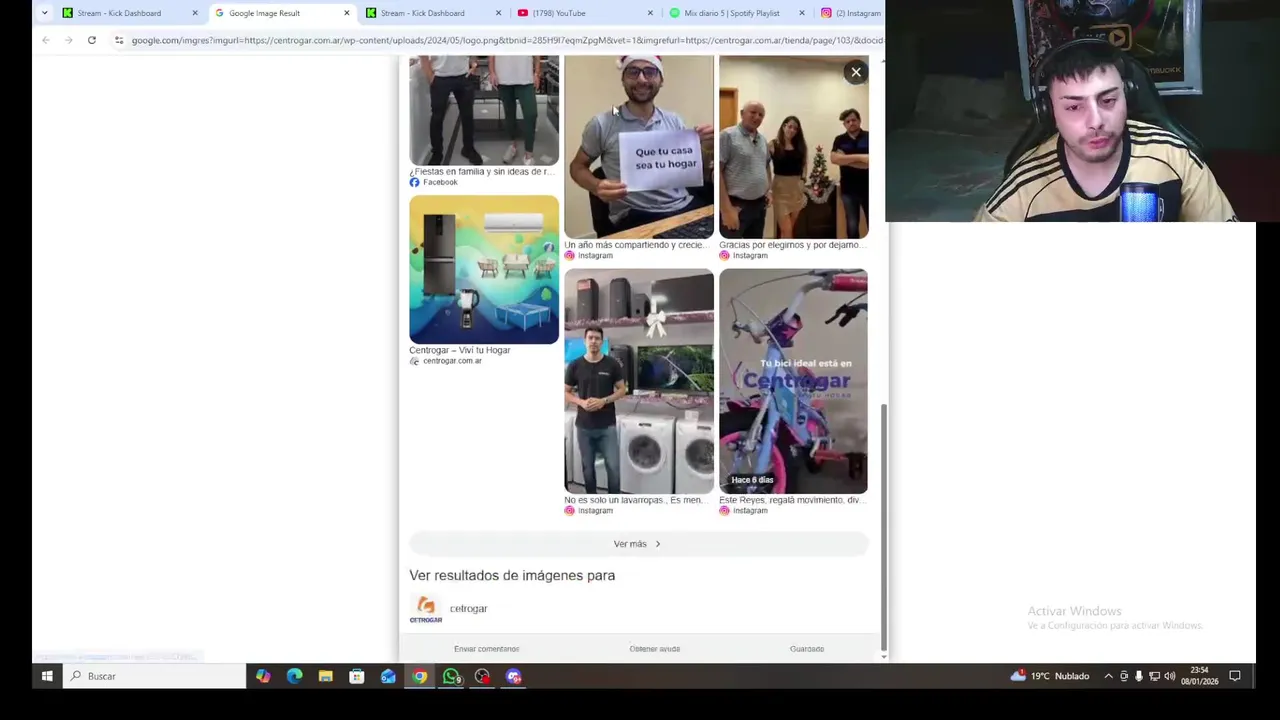Open the clock showing 23:54
Viewport: 1280px width, 720px height.
(x=1200, y=676)
